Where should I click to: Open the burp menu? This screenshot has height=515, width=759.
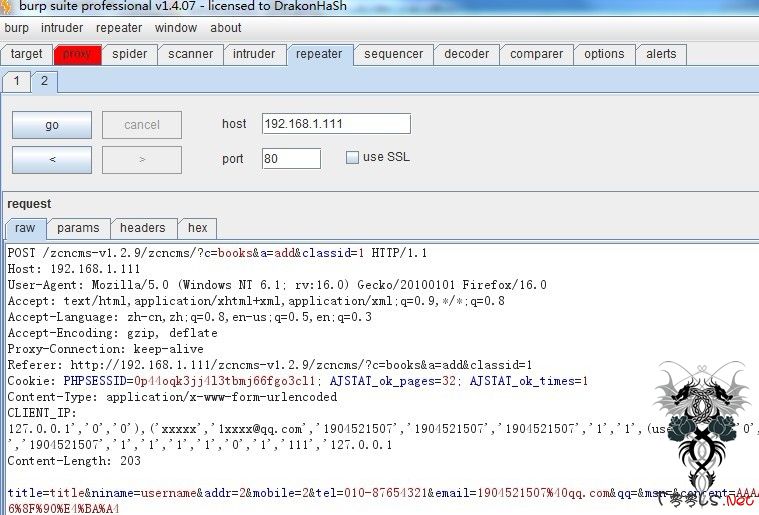[x=16, y=28]
